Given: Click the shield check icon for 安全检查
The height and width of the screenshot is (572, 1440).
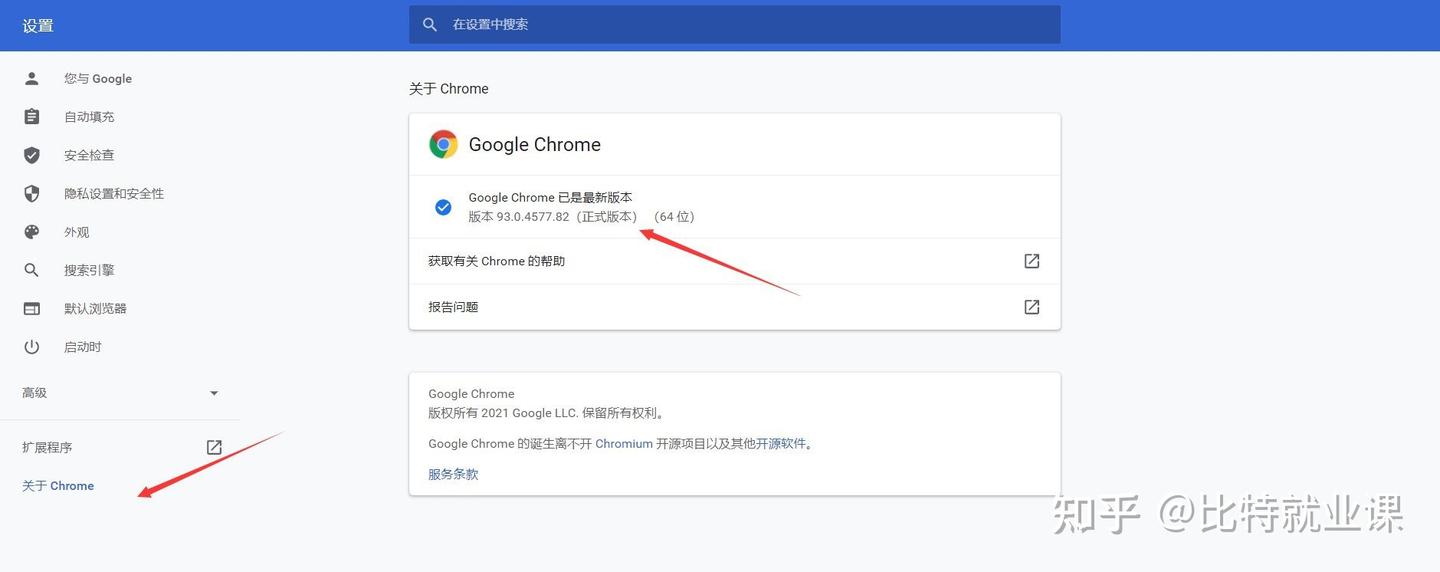Looking at the screenshot, I should coord(32,155).
